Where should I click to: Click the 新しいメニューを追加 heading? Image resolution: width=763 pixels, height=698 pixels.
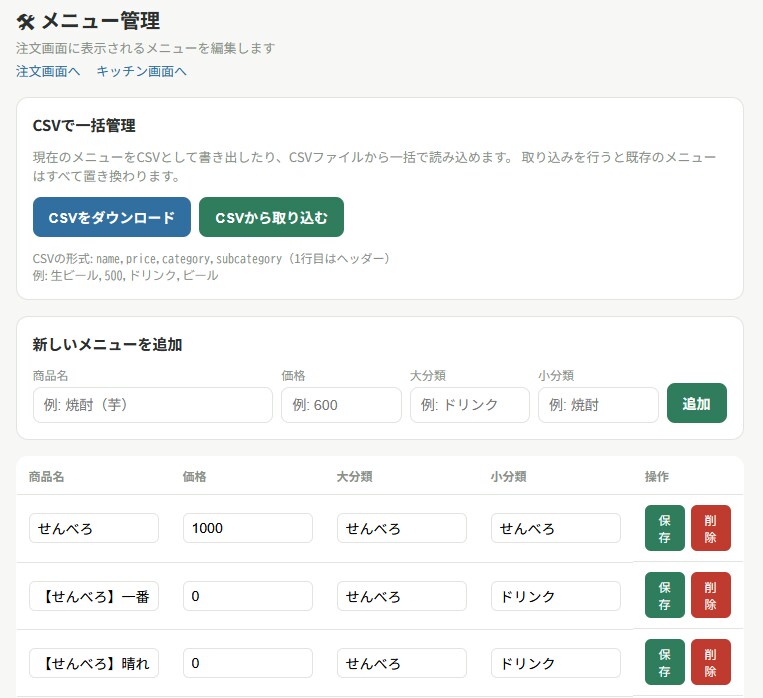(107, 345)
